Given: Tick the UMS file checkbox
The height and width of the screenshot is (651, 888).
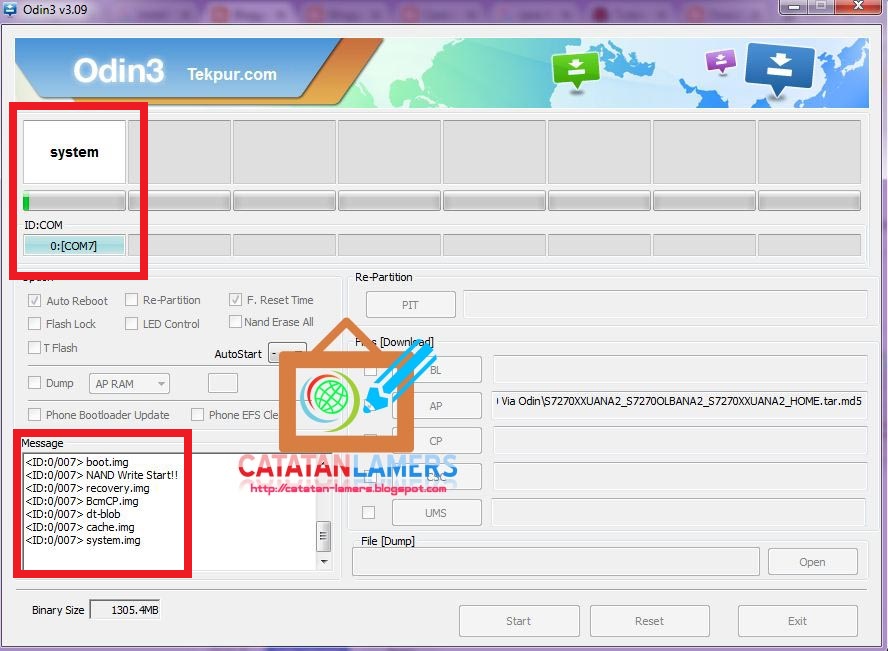Looking at the screenshot, I should [368, 512].
